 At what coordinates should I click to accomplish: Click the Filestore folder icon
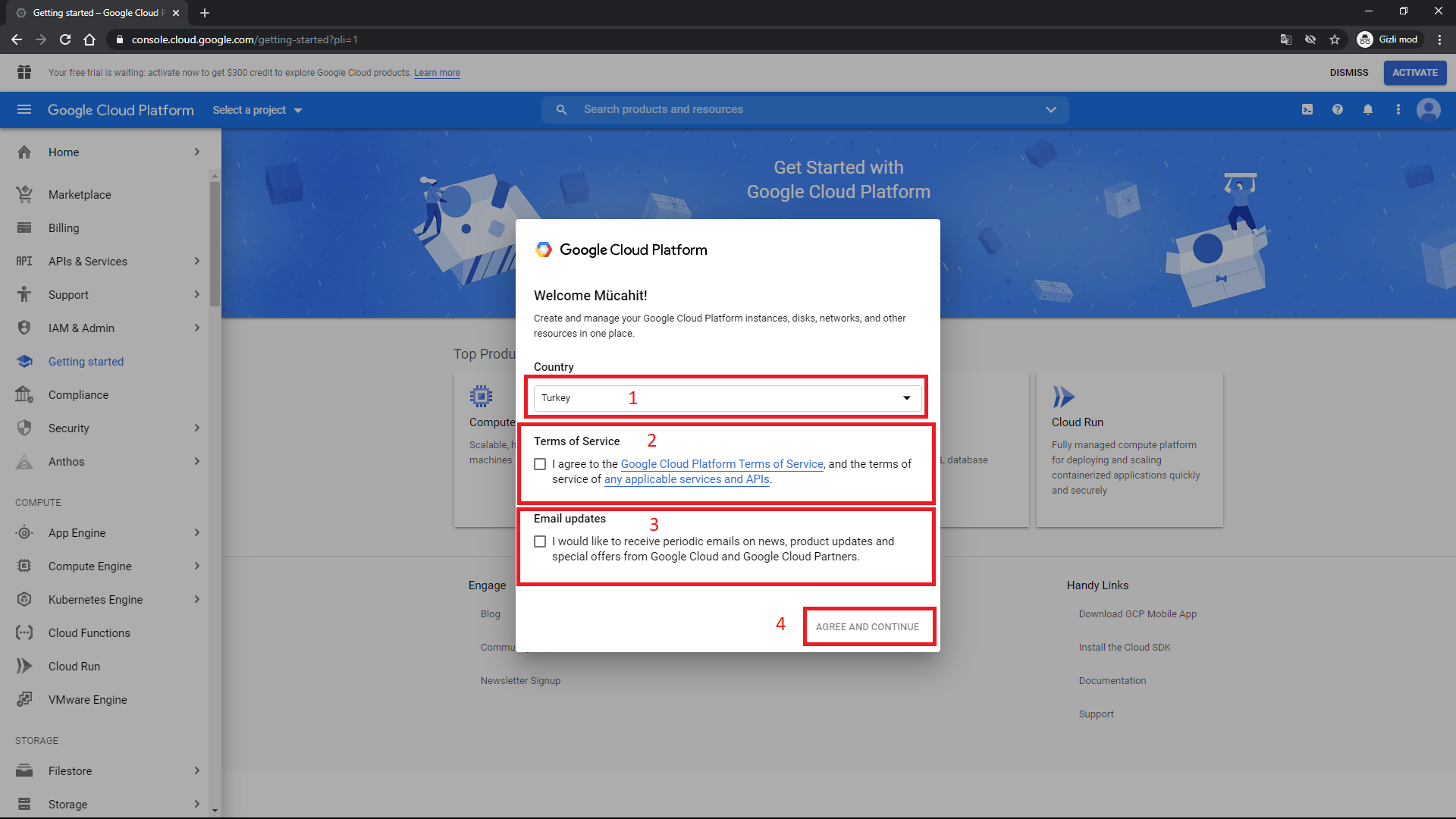tap(24, 770)
